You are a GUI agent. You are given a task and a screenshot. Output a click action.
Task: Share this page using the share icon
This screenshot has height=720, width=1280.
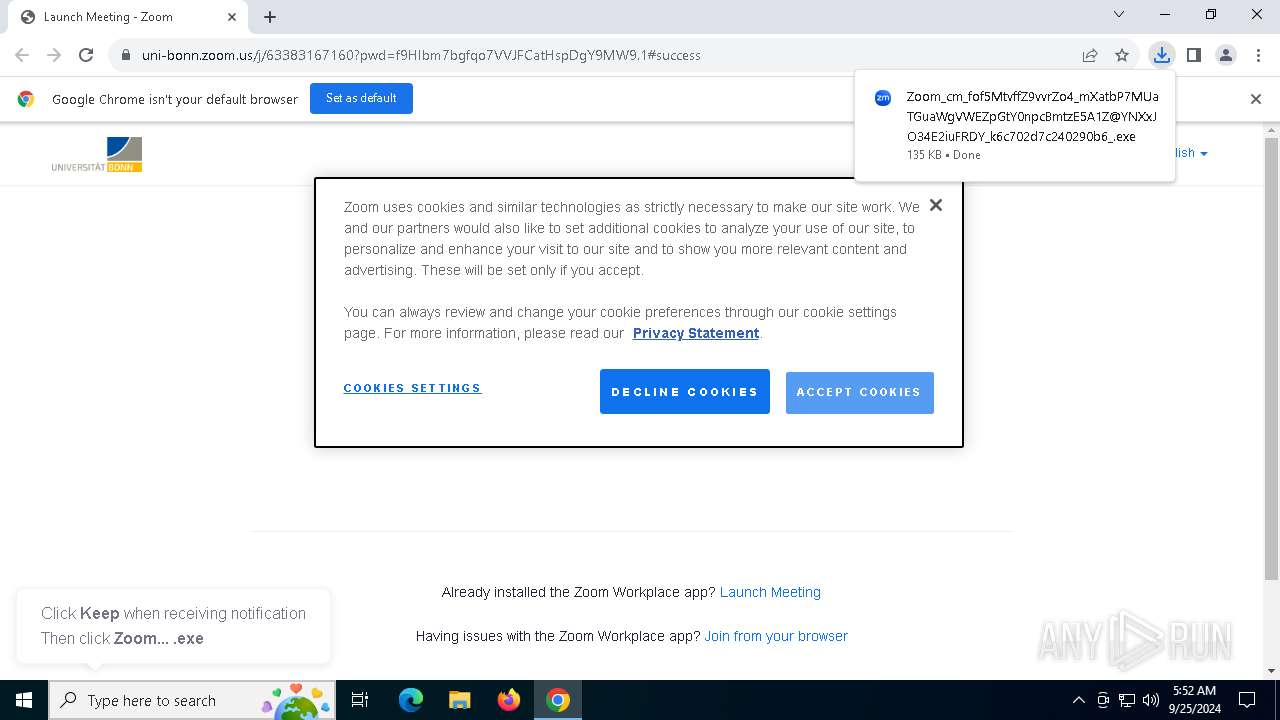(1090, 55)
